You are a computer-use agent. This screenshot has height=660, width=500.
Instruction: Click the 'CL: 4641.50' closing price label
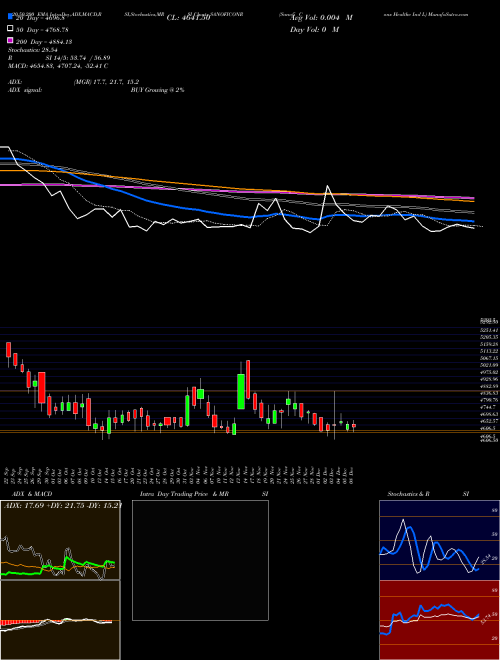click(x=188, y=18)
